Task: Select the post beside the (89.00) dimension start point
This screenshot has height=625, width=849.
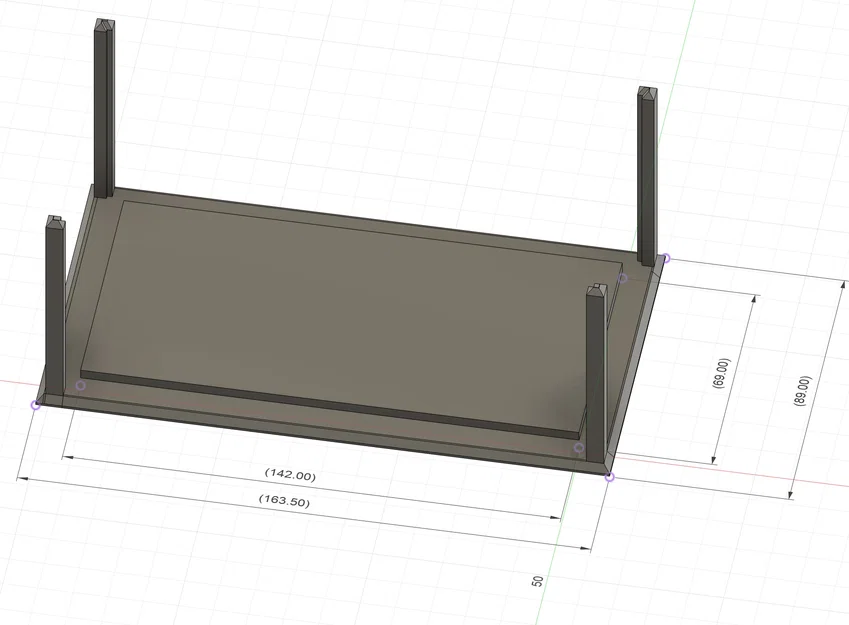Action: tap(648, 176)
